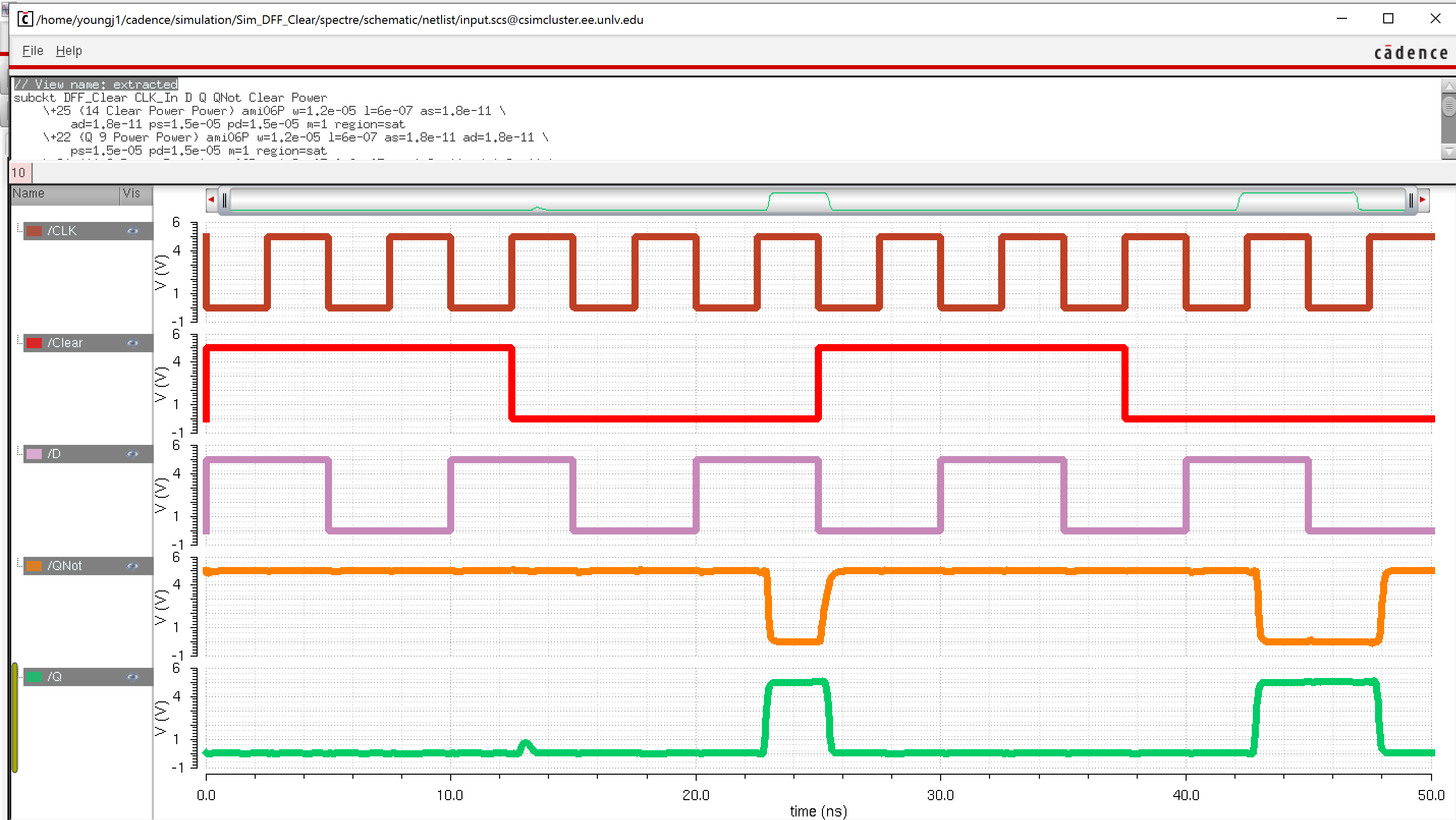Click the Cadence logo in the top right
This screenshot has width=1456, height=820.
[x=1410, y=53]
